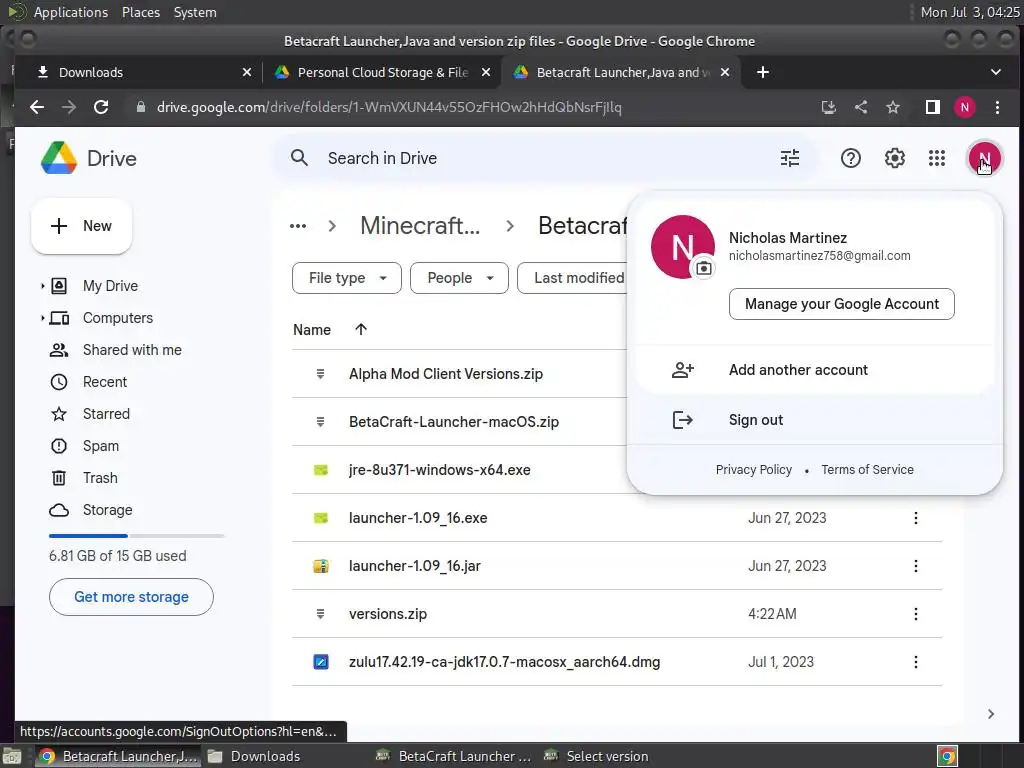The height and width of the screenshot is (768, 1024).
Task: Click Get more storage button
Action: [131, 597]
